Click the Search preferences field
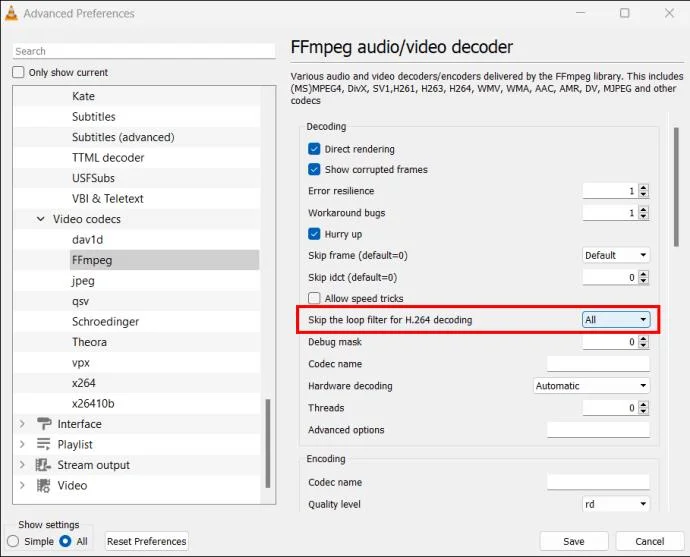 coord(144,51)
